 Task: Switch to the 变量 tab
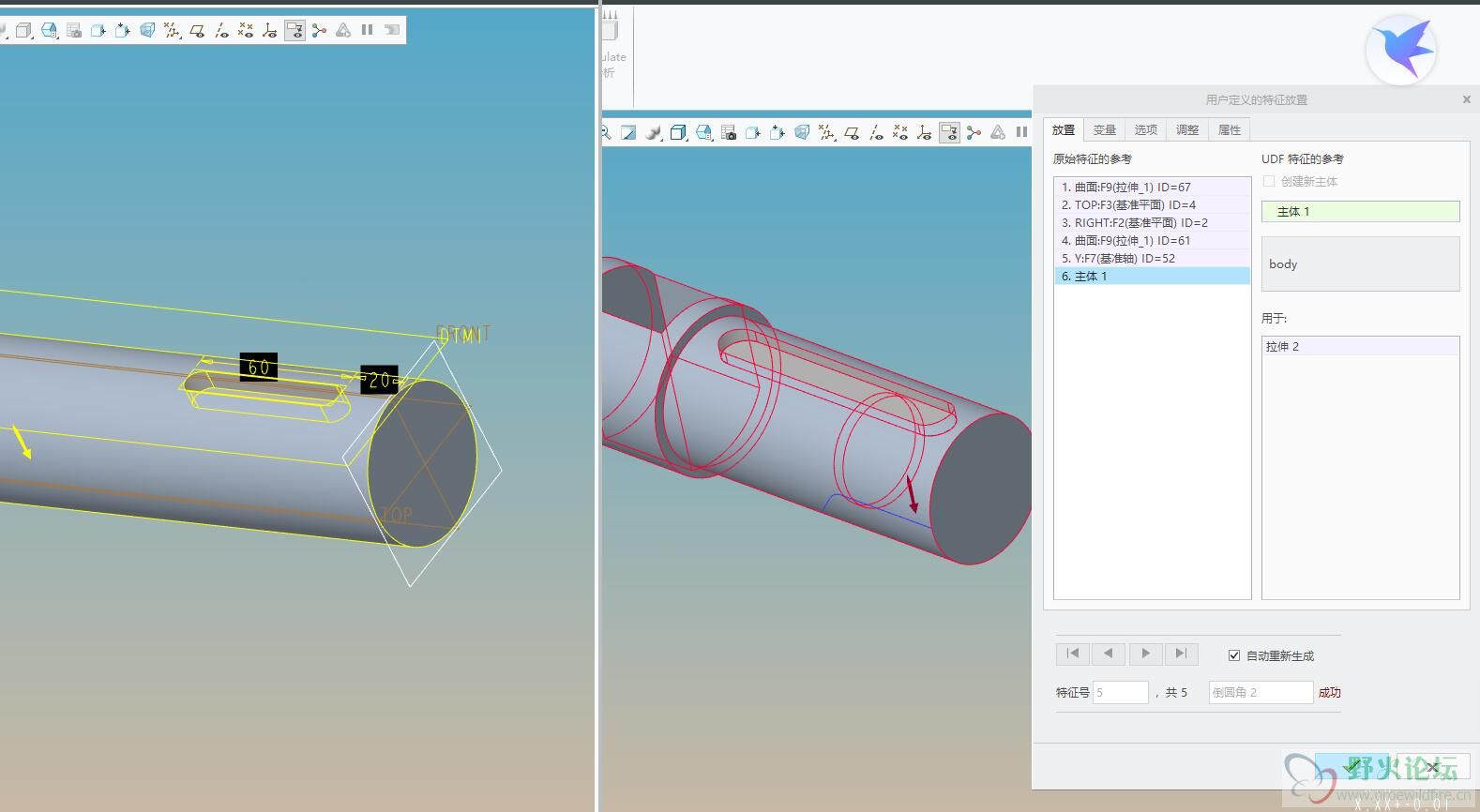pos(1105,130)
